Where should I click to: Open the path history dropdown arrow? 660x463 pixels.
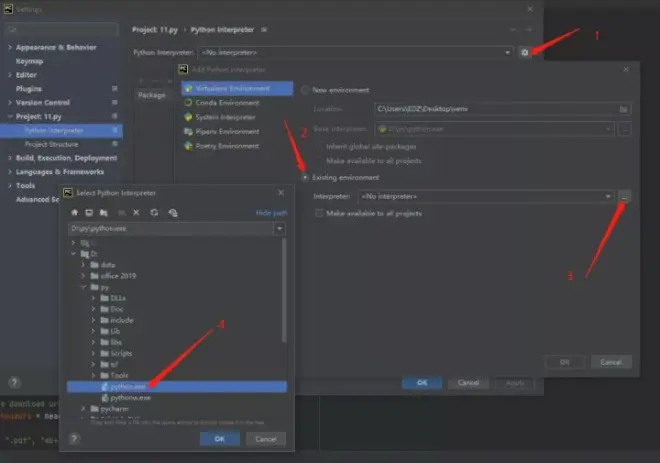[x=279, y=229]
